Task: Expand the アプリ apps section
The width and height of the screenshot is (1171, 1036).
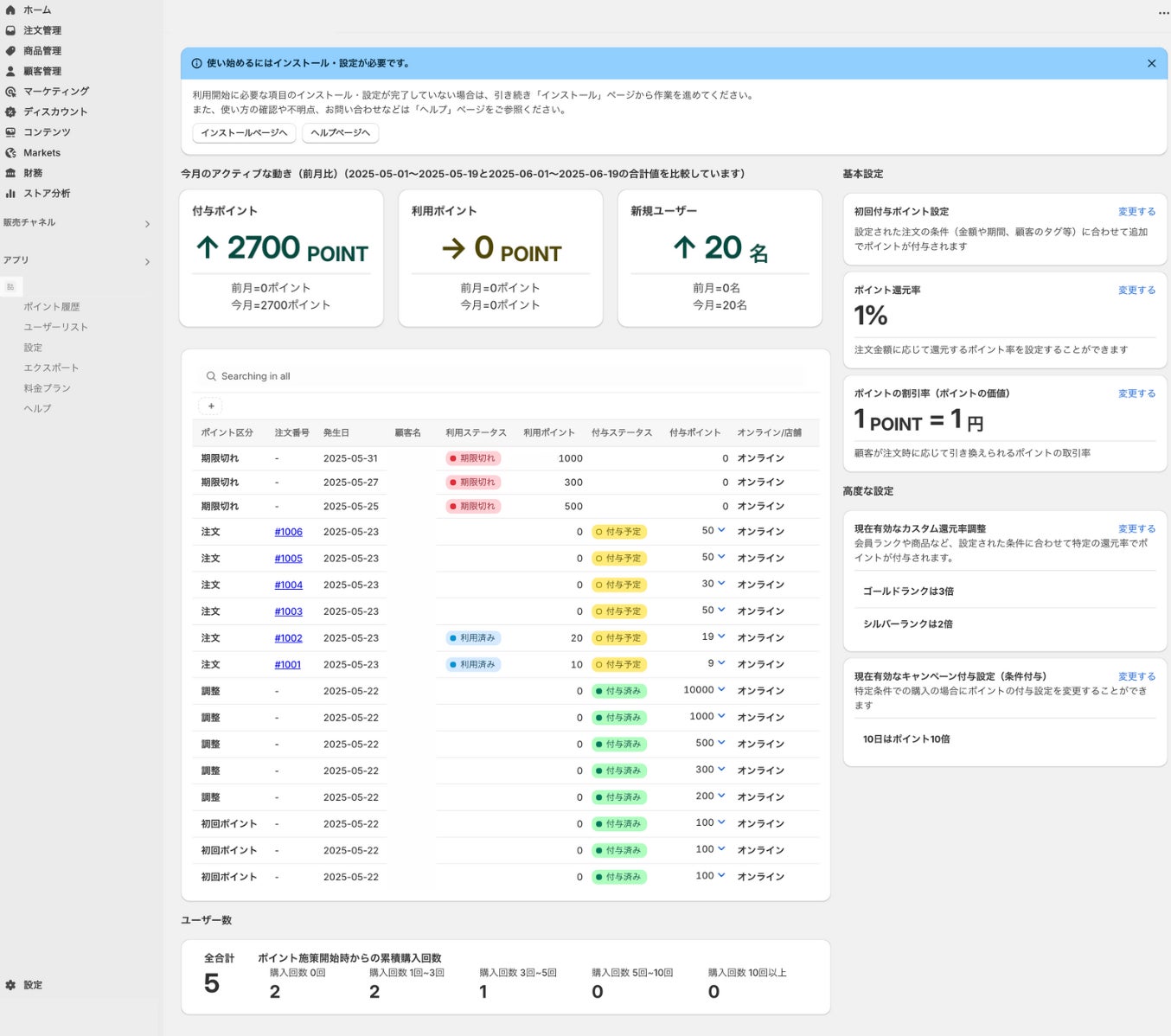Action: (x=147, y=261)
